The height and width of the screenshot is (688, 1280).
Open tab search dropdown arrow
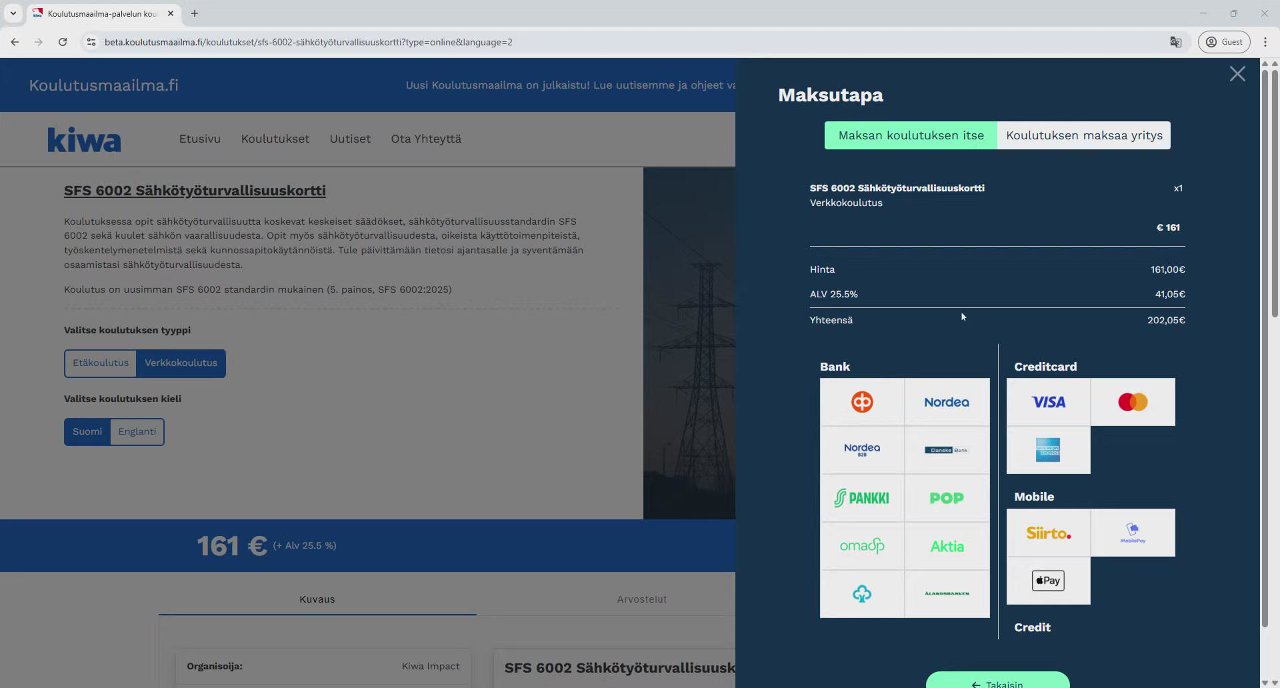coord(13,14)
